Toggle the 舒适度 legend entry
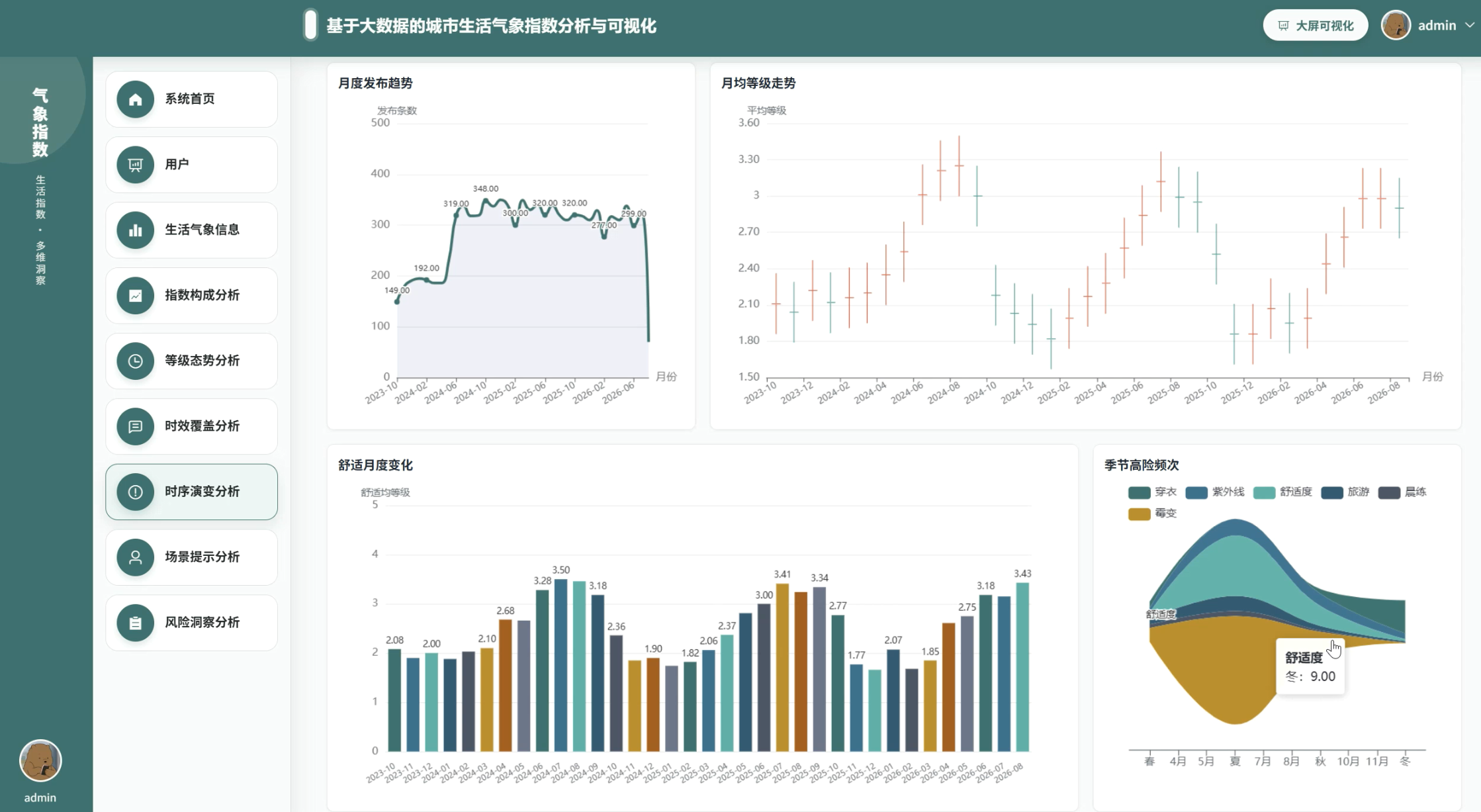Screen dimensions: 1481x812 coord(1282,492)
